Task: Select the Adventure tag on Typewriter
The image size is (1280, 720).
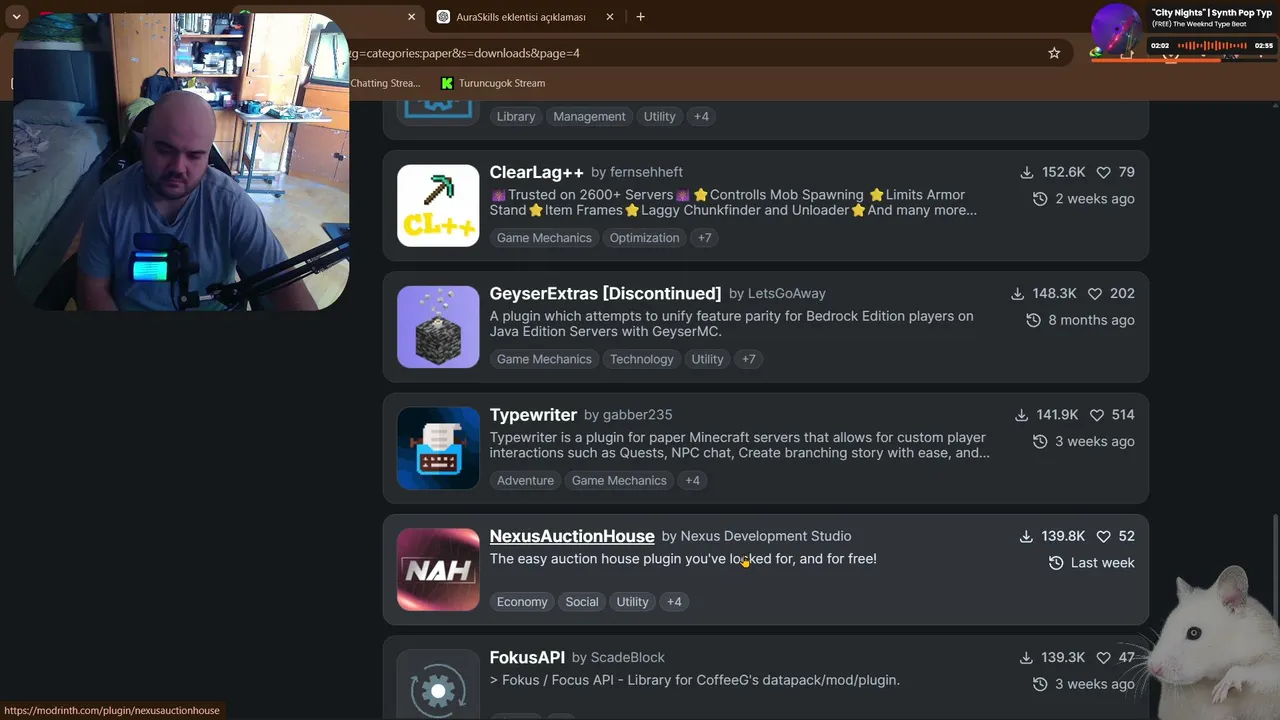Action: pyautogui.click(x=525, y=481)
